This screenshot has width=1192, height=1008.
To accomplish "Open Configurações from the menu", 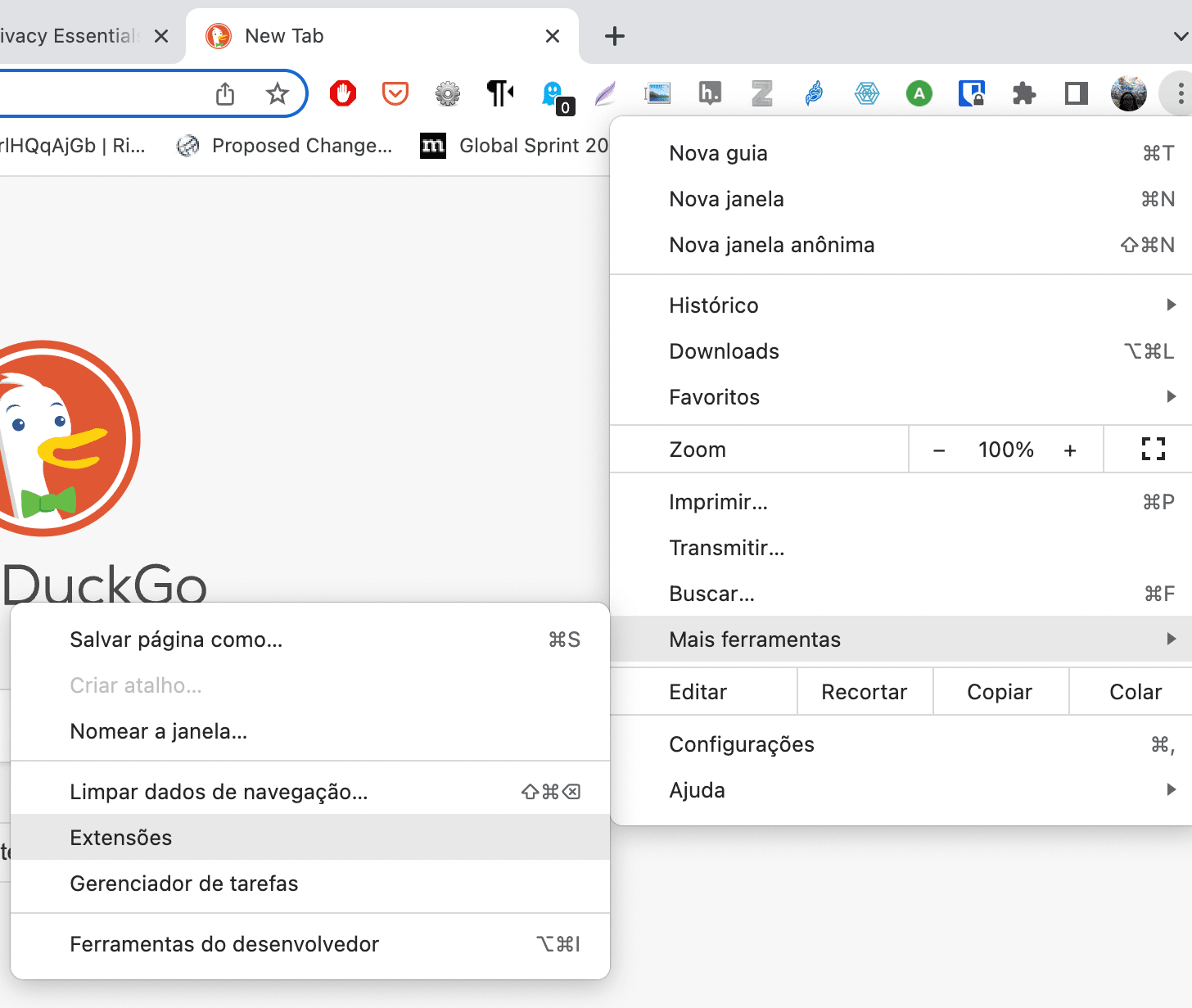I will pyautogui.click(x=901, y=744).
